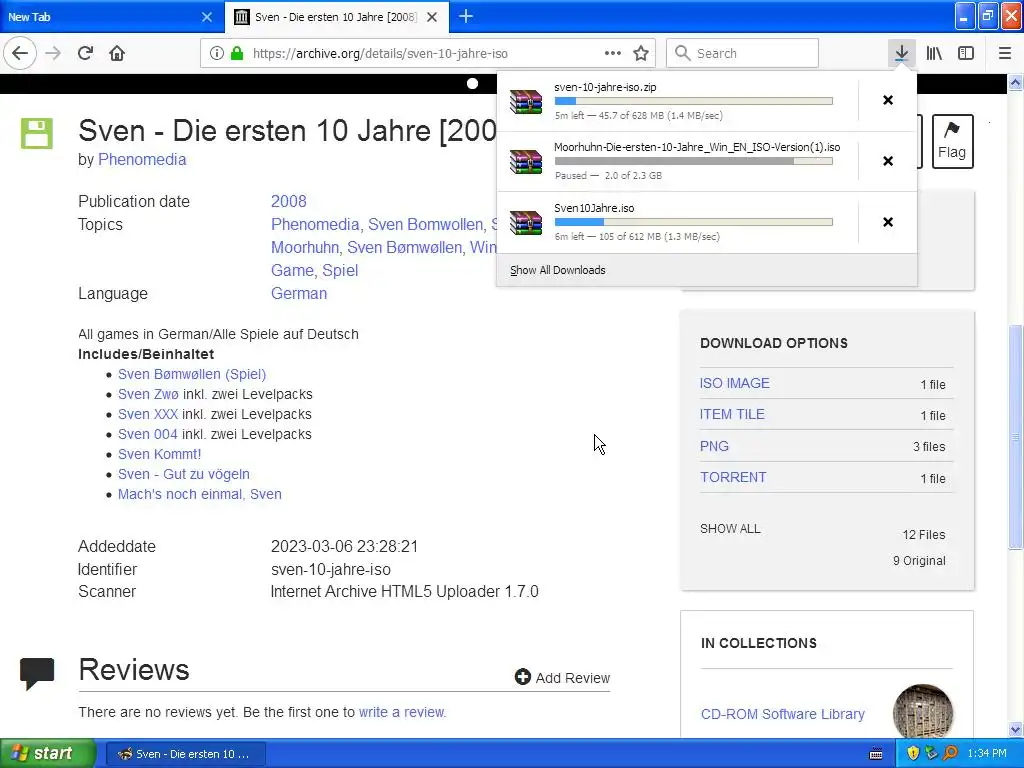Click the Add Review plus icon
Image resolution: width=1024 pixels, height=768 pixels.
coord(522,677)
